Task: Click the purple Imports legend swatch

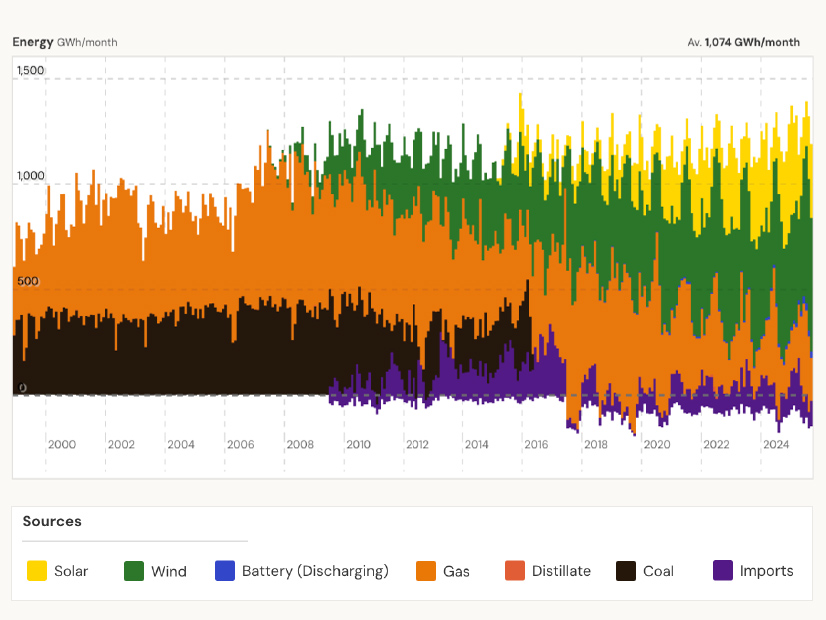Action: (x=723, y=571)
